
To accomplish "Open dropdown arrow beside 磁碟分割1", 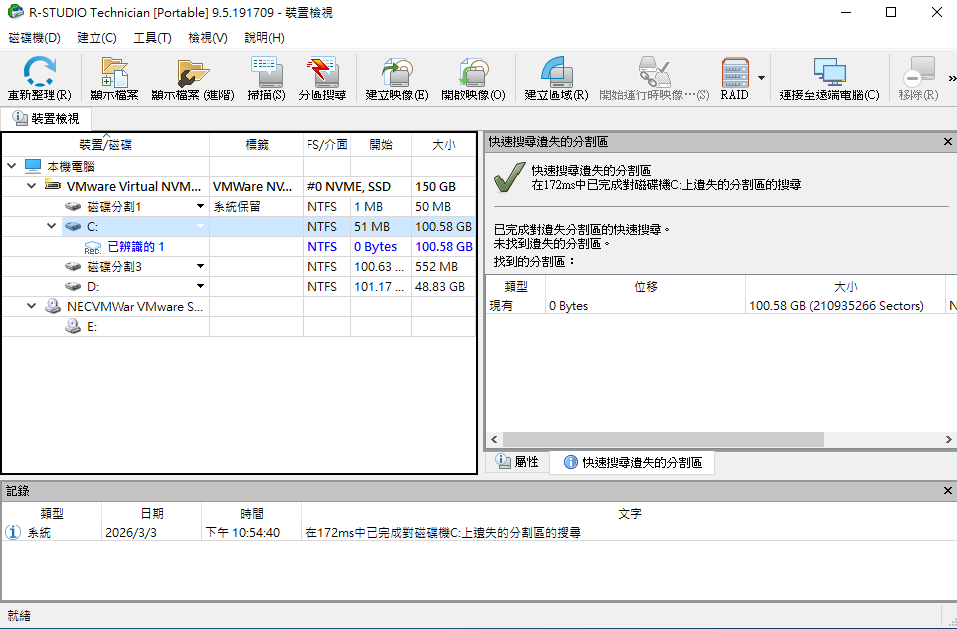I will pyautogui.click(x=200, y=207).
